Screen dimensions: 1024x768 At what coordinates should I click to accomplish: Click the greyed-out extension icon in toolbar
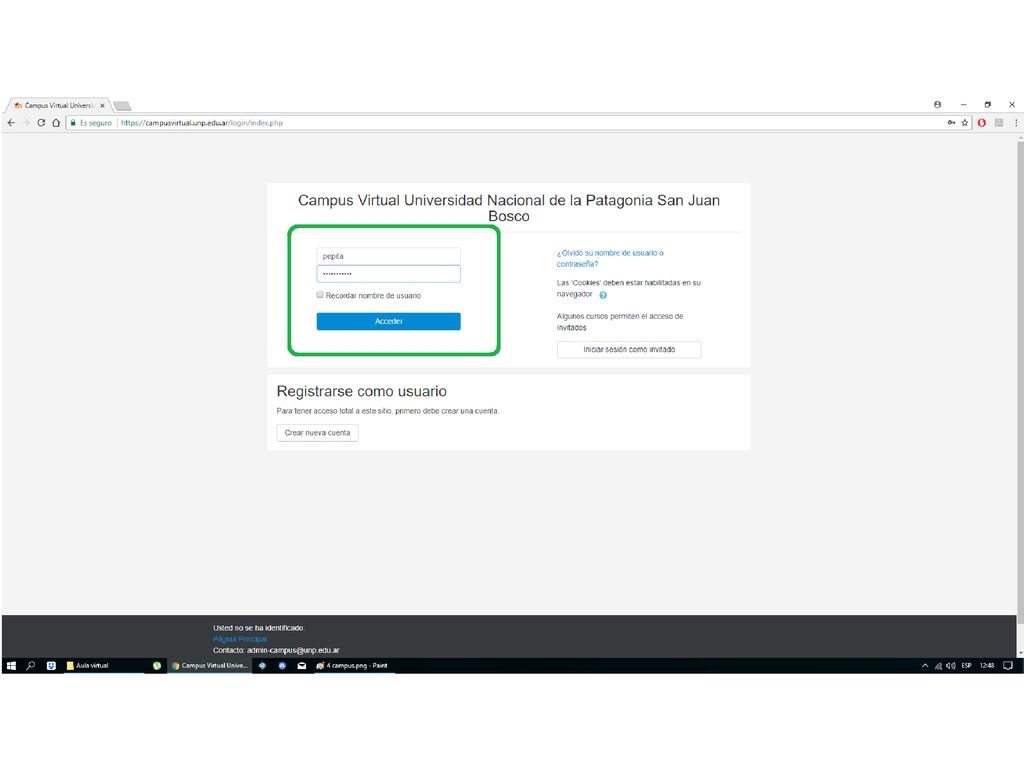(x=999, y=123)
